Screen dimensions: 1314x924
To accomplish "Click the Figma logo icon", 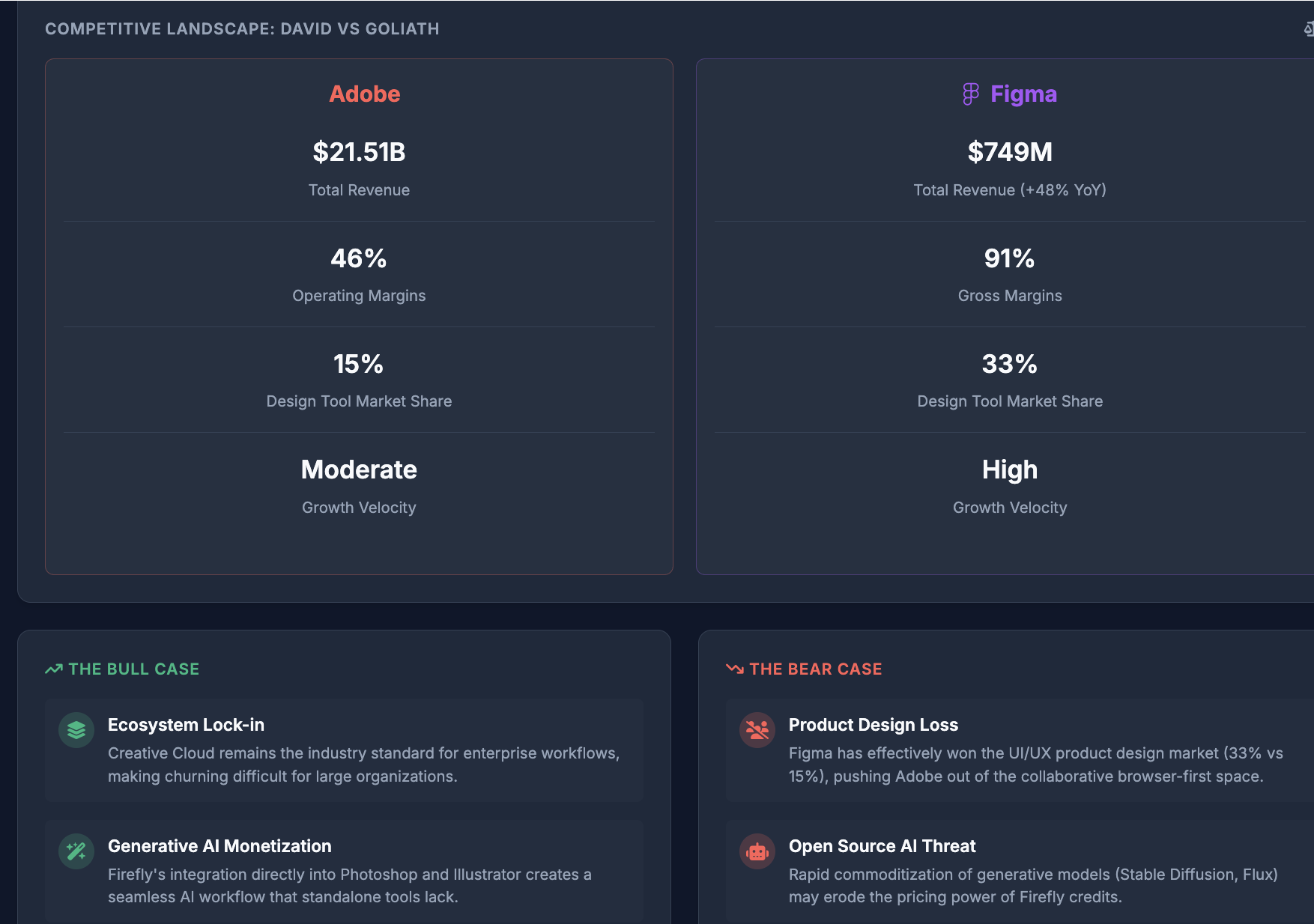I will [x=970, y=94].
